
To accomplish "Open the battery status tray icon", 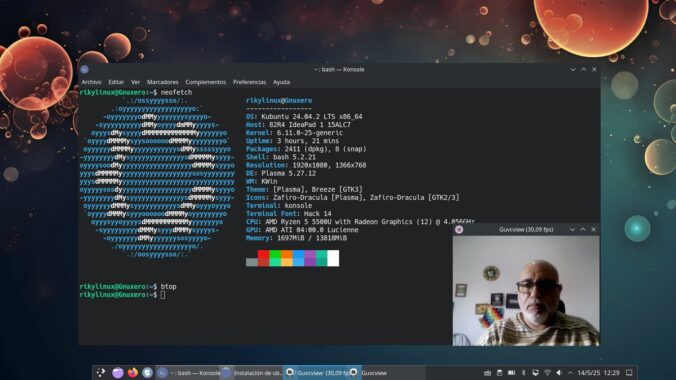I will (x=511, y=373).
